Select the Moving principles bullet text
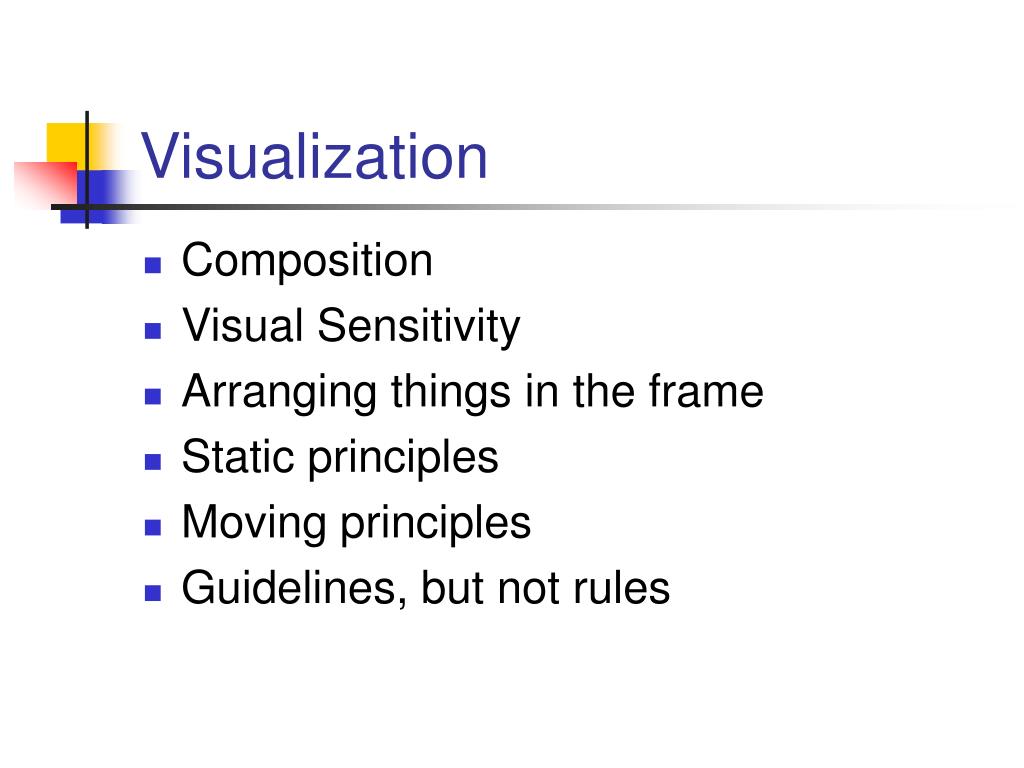 (356, 522)
